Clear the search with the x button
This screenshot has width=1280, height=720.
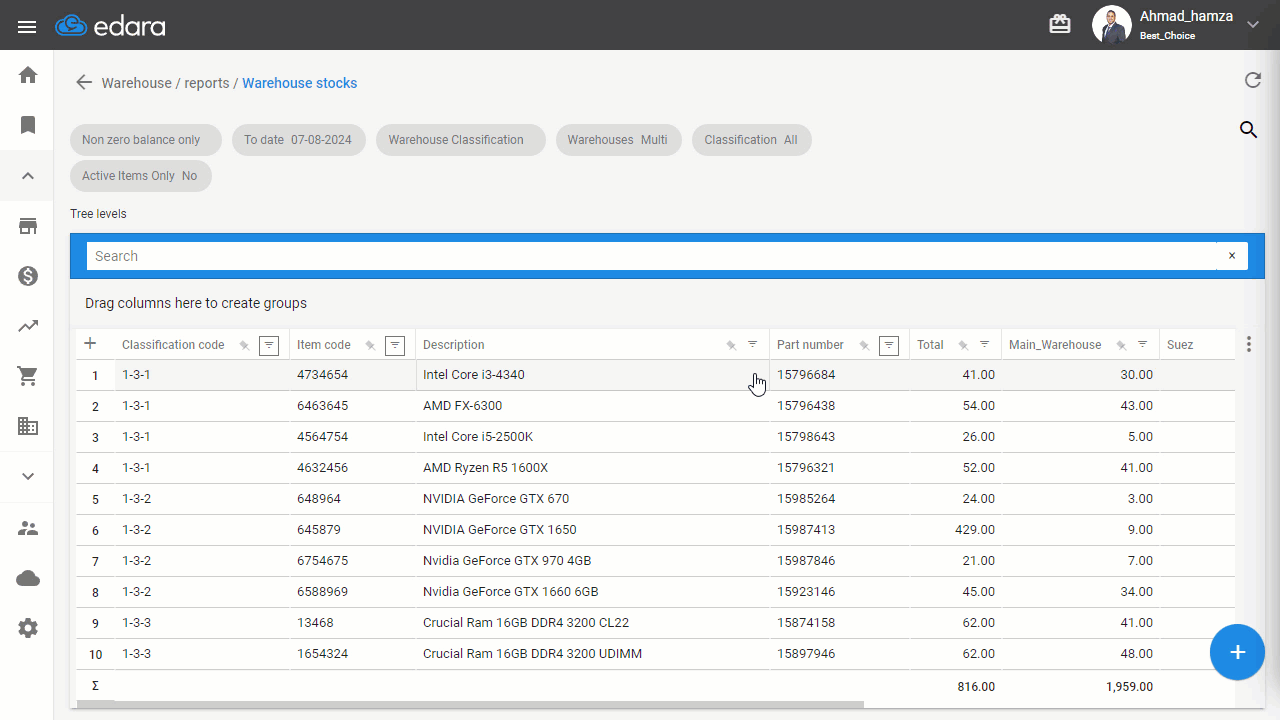point(1232,256)
